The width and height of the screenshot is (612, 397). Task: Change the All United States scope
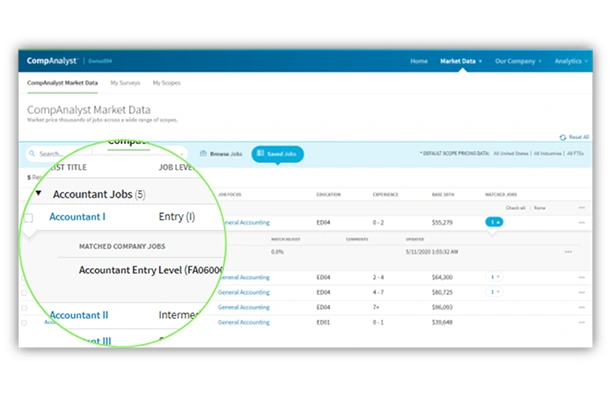(x=511, y=153)
